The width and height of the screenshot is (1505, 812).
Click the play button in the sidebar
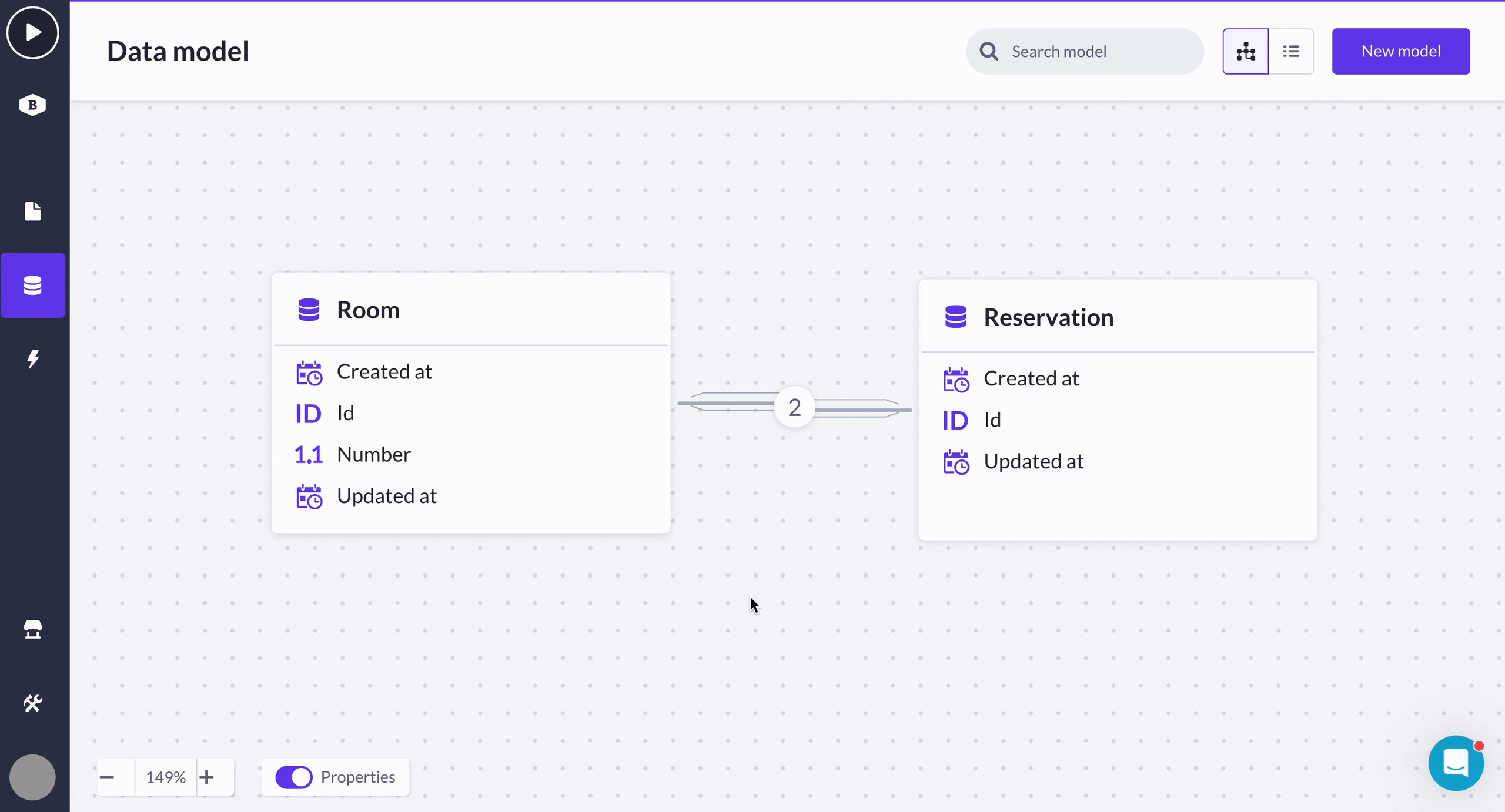coord(32,32)
